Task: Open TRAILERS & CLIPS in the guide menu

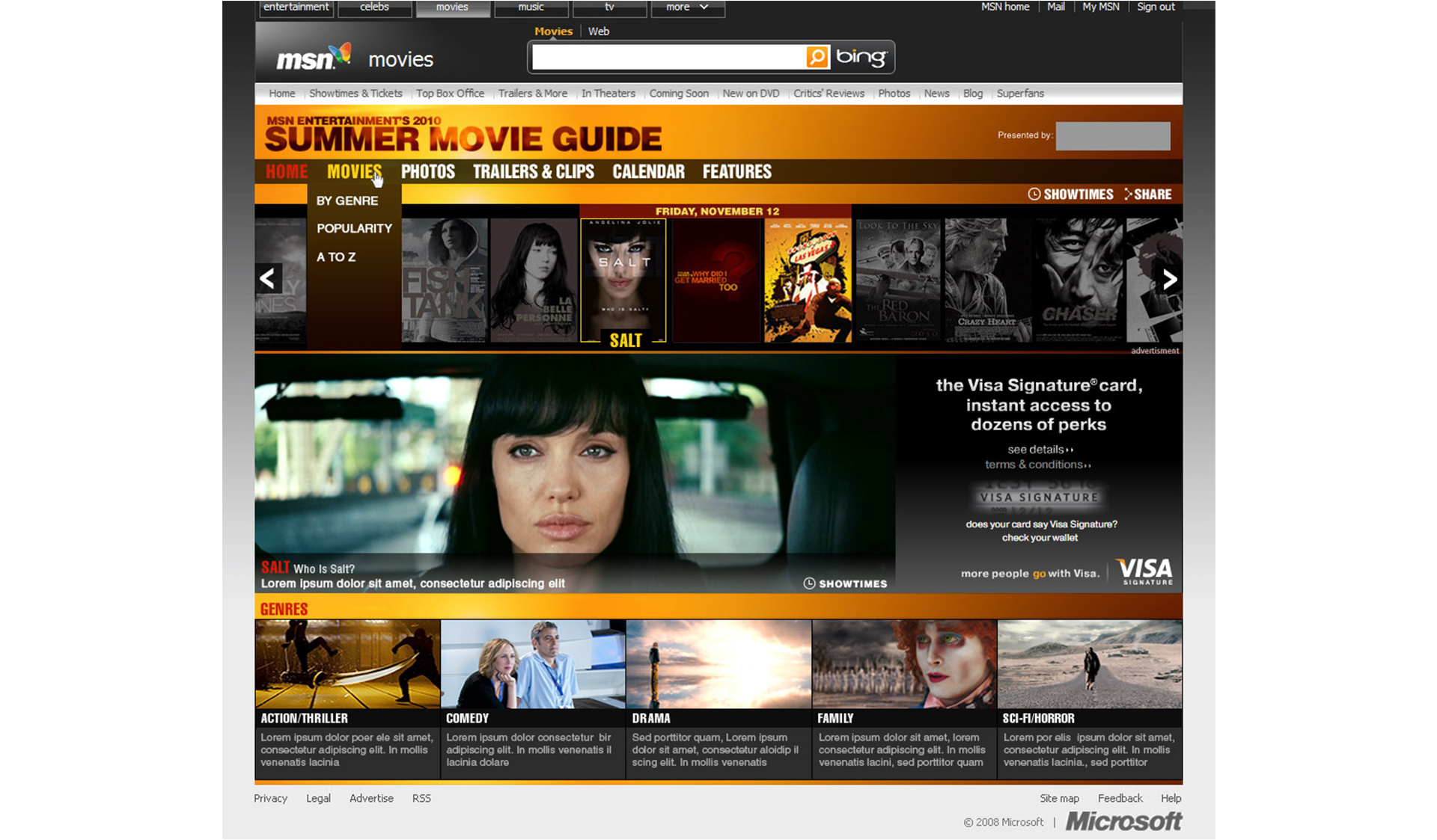Action: 534,172
